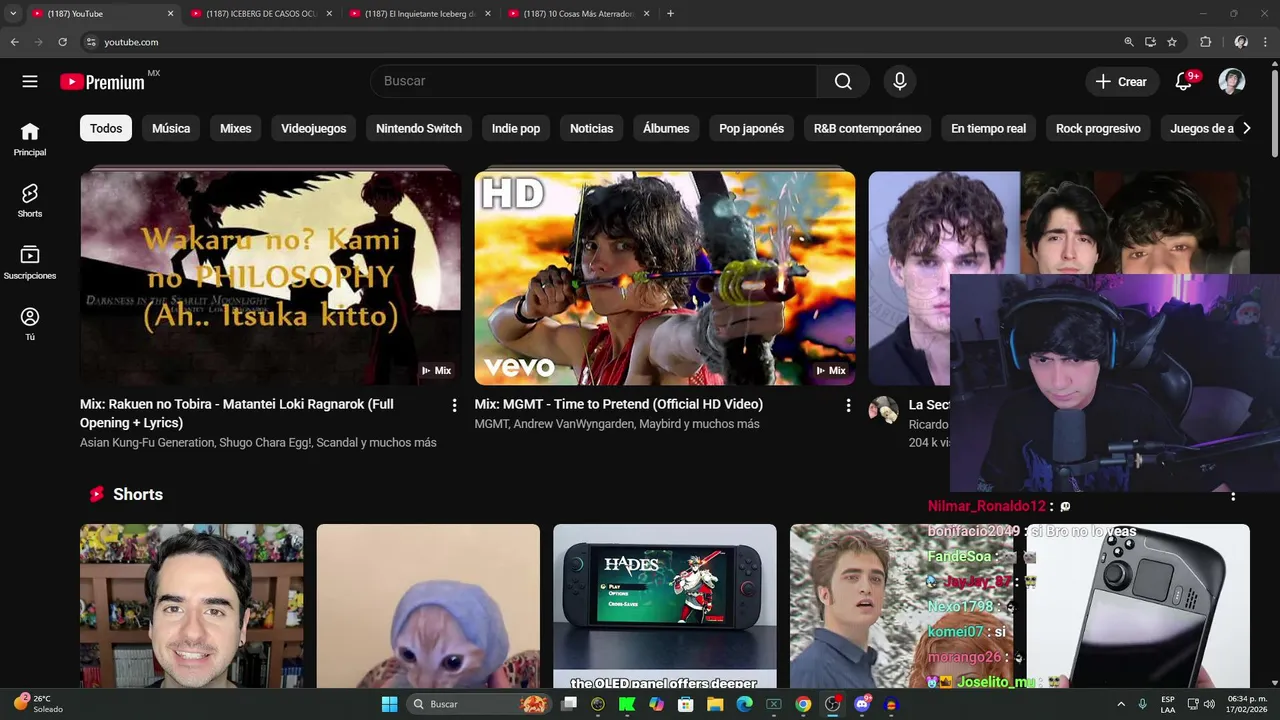Viewport: 1280px width, 720px height.
Task: Open the Chrome zoom magnifier icon
Action: click(1129, 42)
